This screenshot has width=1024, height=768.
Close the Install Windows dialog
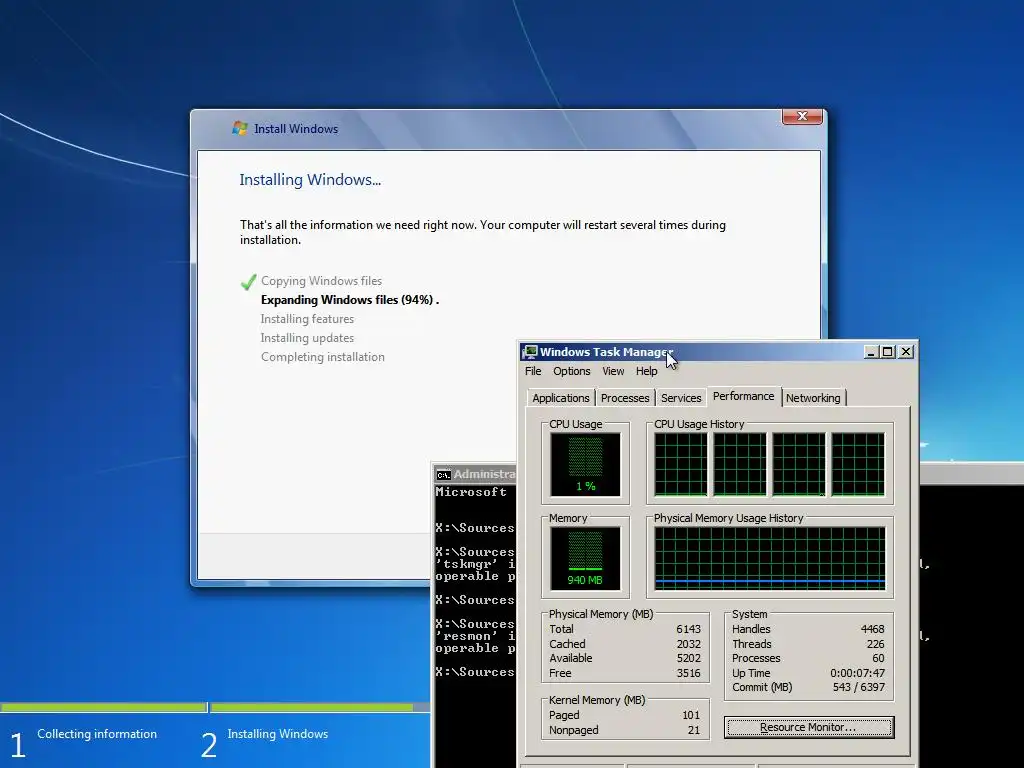click(803, 116)
